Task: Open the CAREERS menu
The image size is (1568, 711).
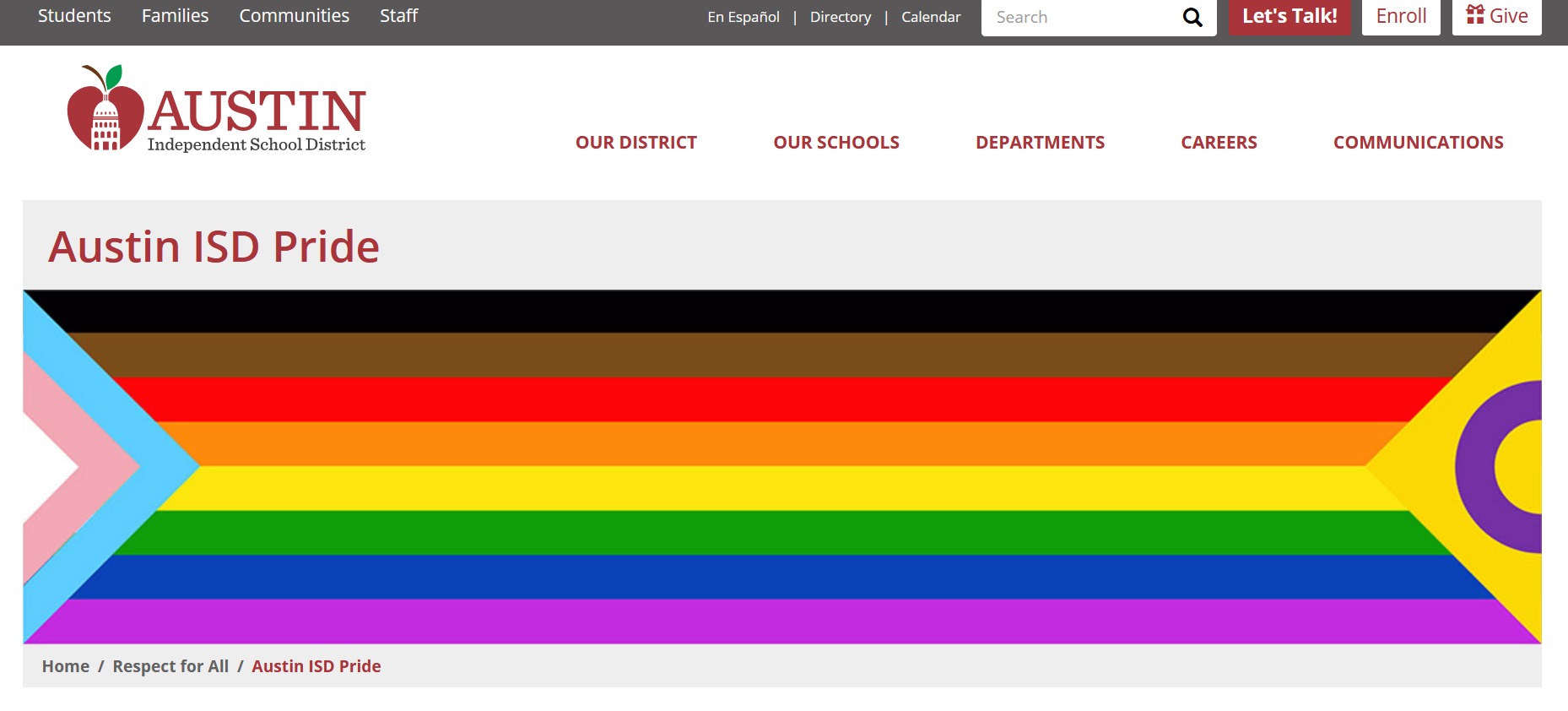Action: click(1219, 143)
